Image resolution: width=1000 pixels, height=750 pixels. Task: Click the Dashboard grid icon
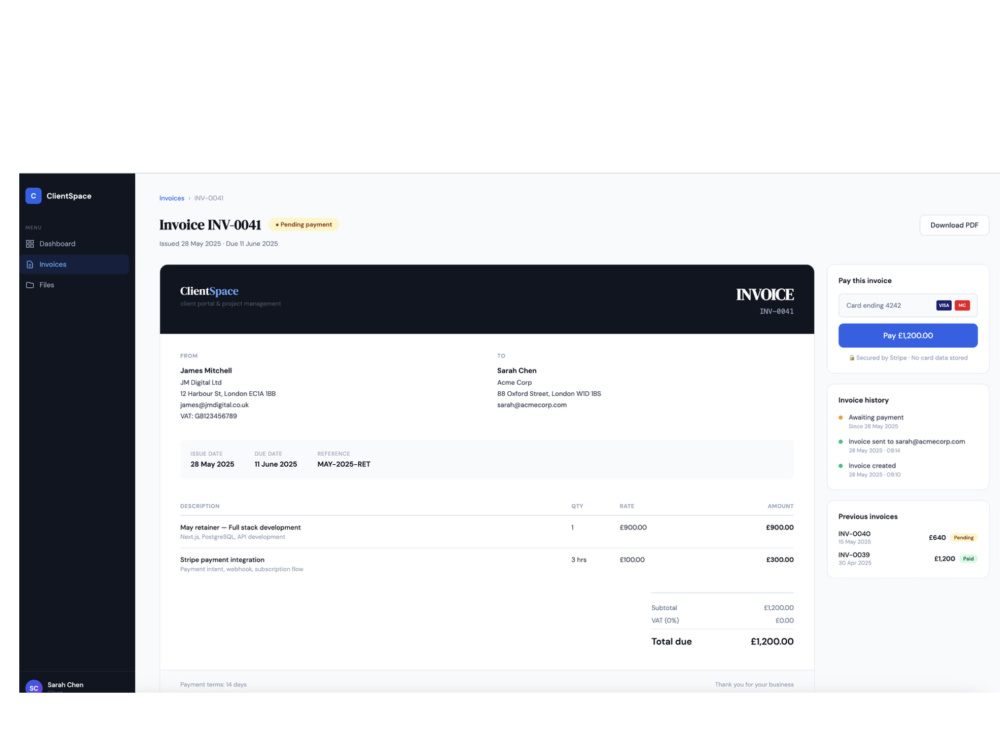[30, 244]
